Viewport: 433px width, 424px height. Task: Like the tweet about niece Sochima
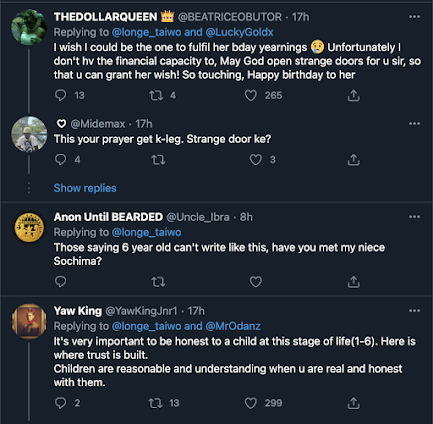point(256,282)
